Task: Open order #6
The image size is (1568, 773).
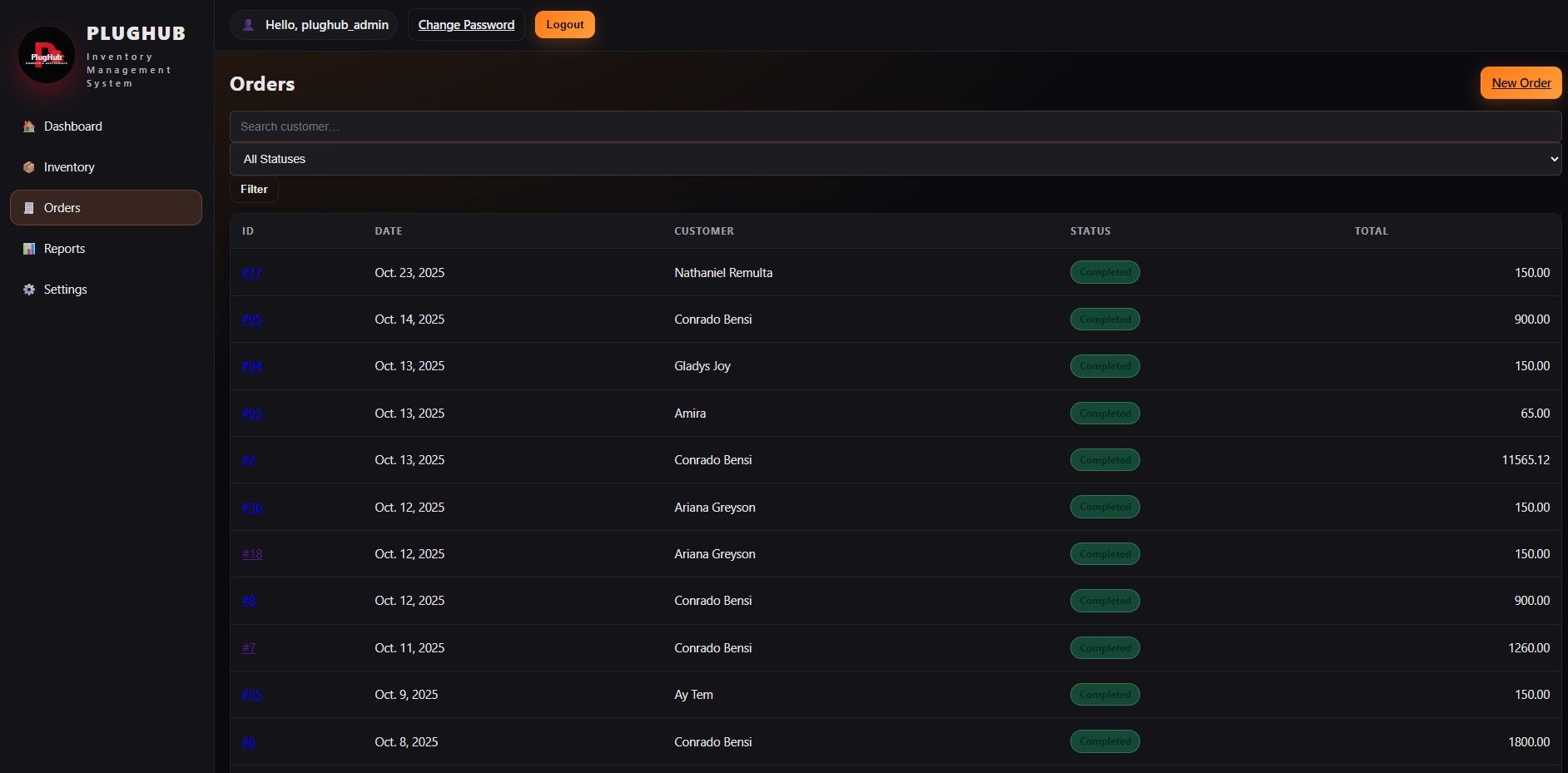Action: pyautogui.click(x=249, y=742)
